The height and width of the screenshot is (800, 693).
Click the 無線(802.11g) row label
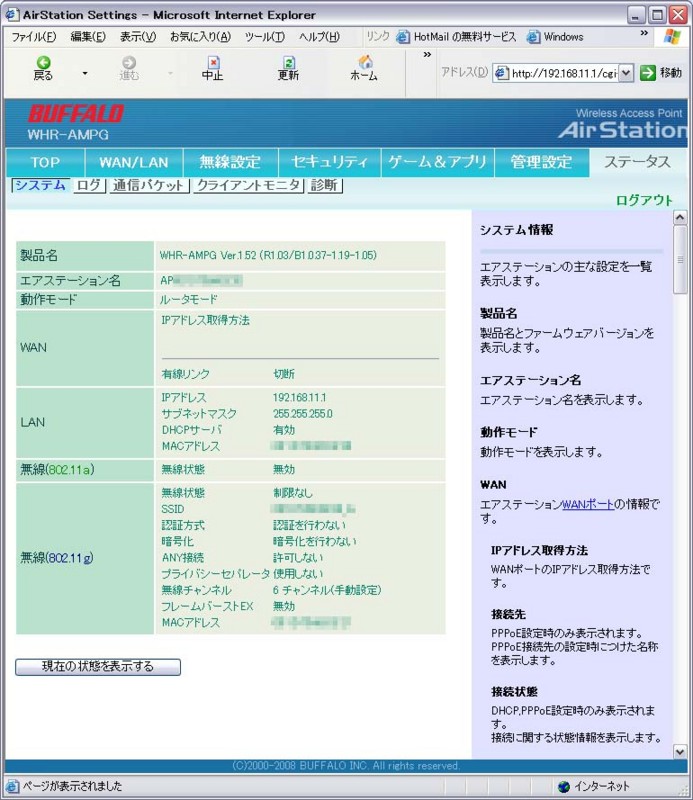[57, 558]
